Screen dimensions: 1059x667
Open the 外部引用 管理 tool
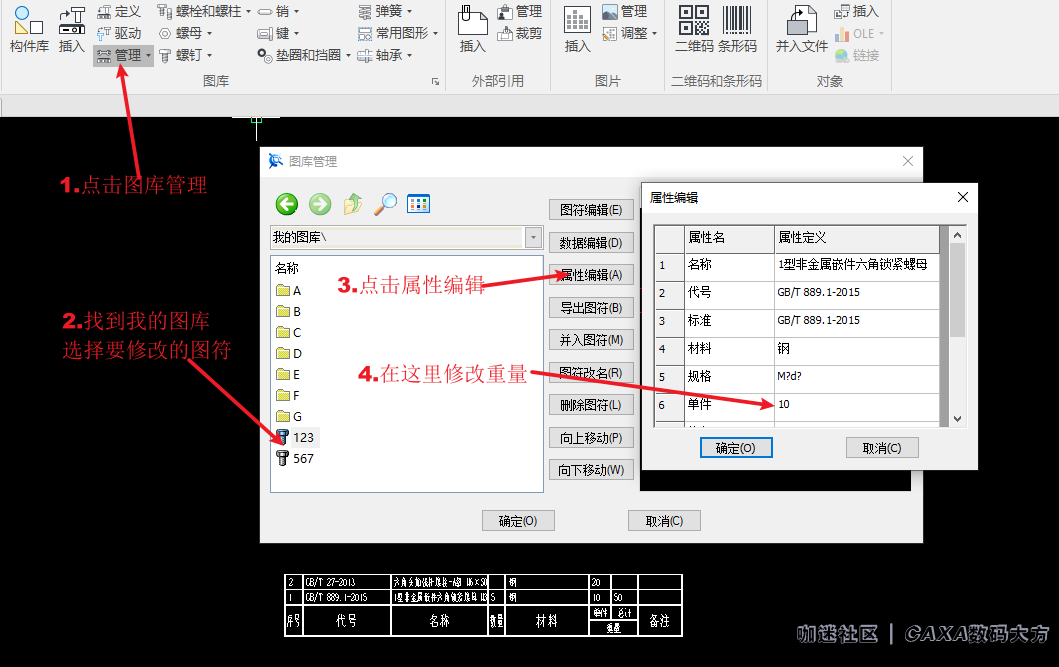coord(519,11)
